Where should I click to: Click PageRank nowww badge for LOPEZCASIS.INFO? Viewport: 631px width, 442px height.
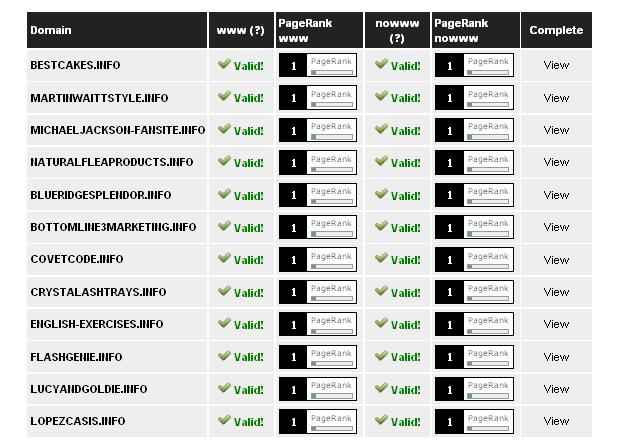473,421
